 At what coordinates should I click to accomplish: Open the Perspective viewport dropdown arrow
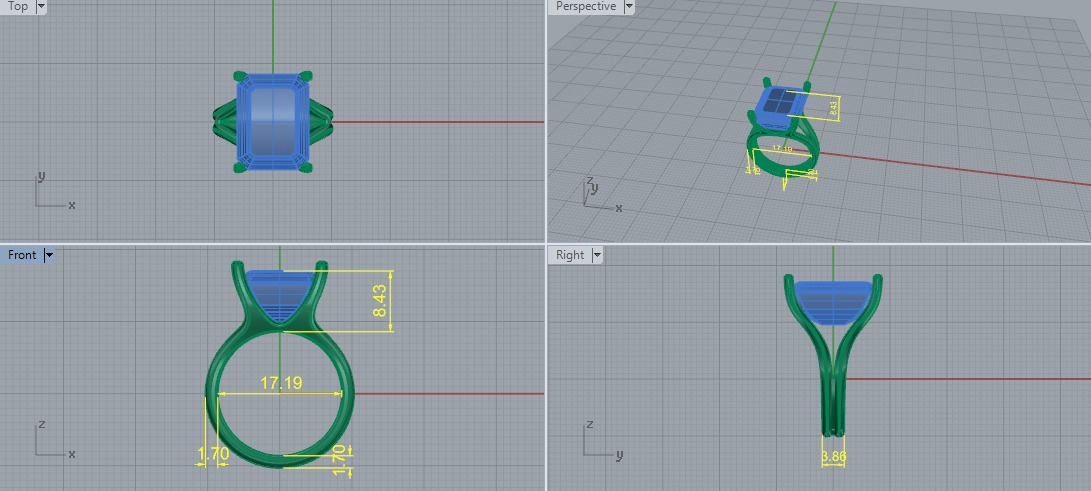[629, 6]
